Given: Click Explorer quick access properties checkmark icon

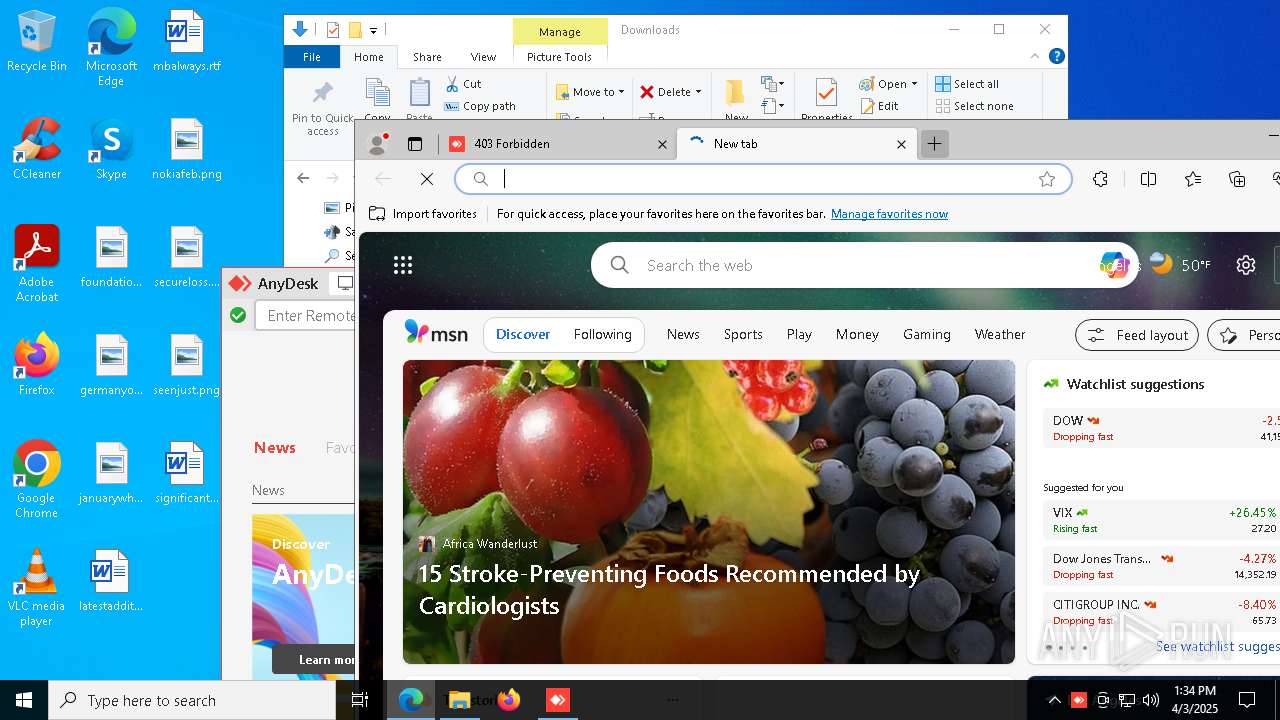Looking at the screenshot, I should coord(333,30).
